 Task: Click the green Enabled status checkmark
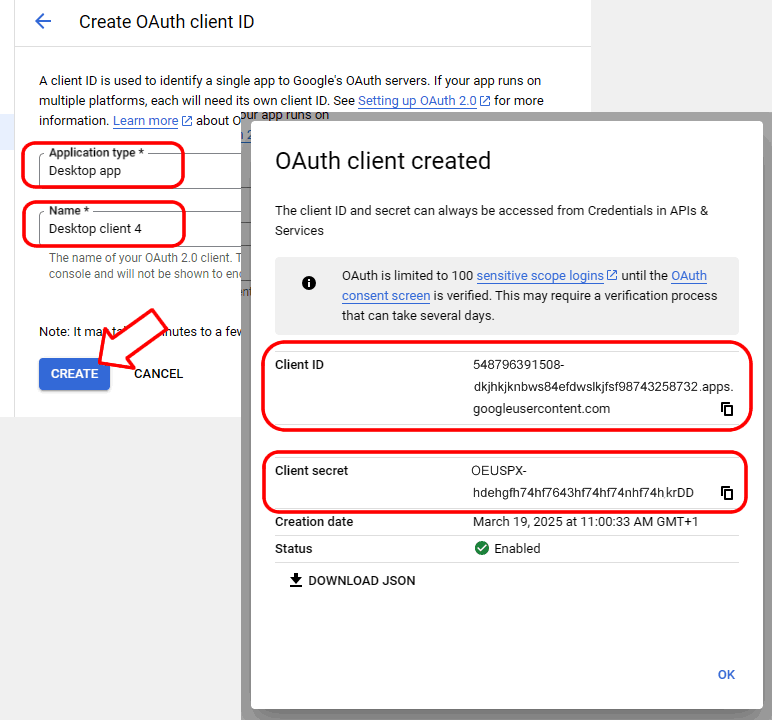pyautogui.click(x=482, y=548)
